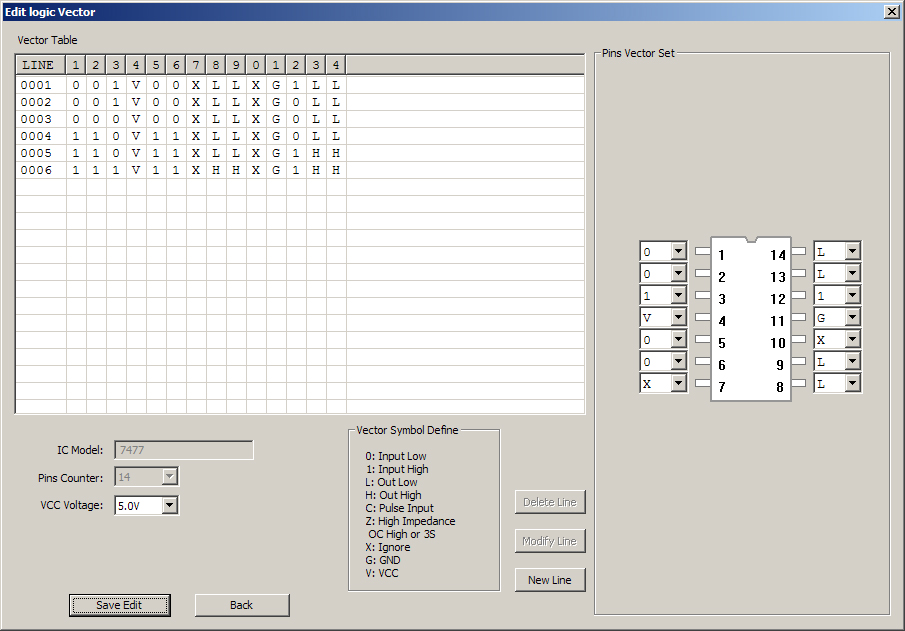Open the VCC Voltage dropdown
The height and width of the screenshot is (631, 905).
169,506
